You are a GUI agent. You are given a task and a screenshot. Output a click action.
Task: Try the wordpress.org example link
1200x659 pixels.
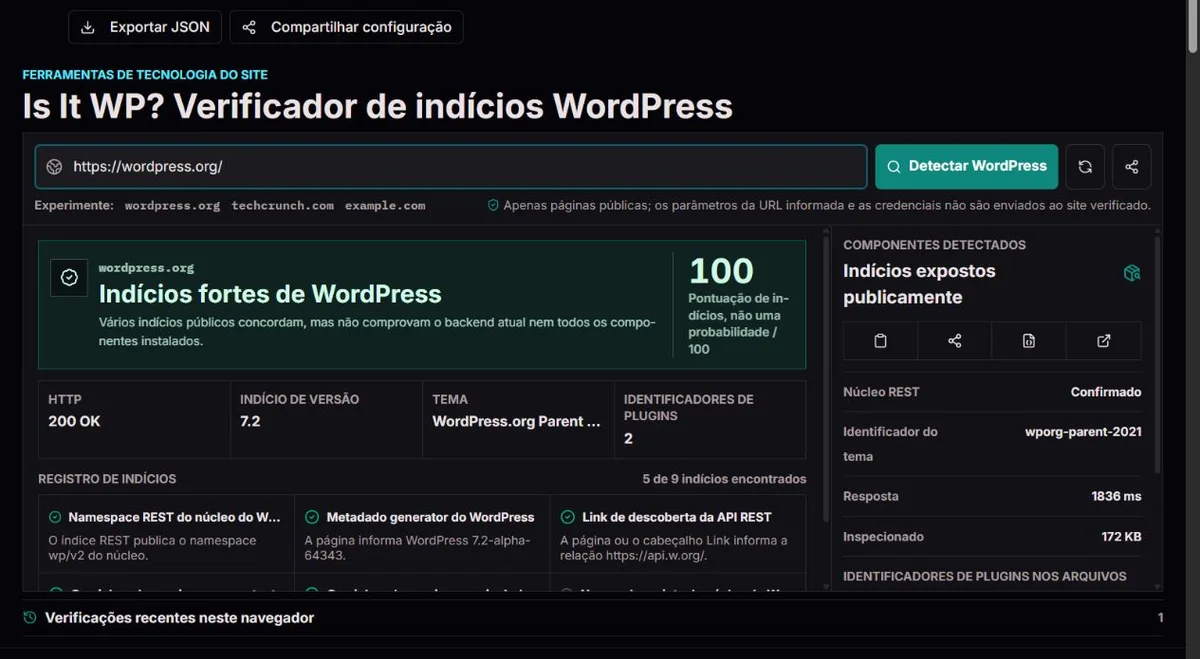tap(172, 205)
